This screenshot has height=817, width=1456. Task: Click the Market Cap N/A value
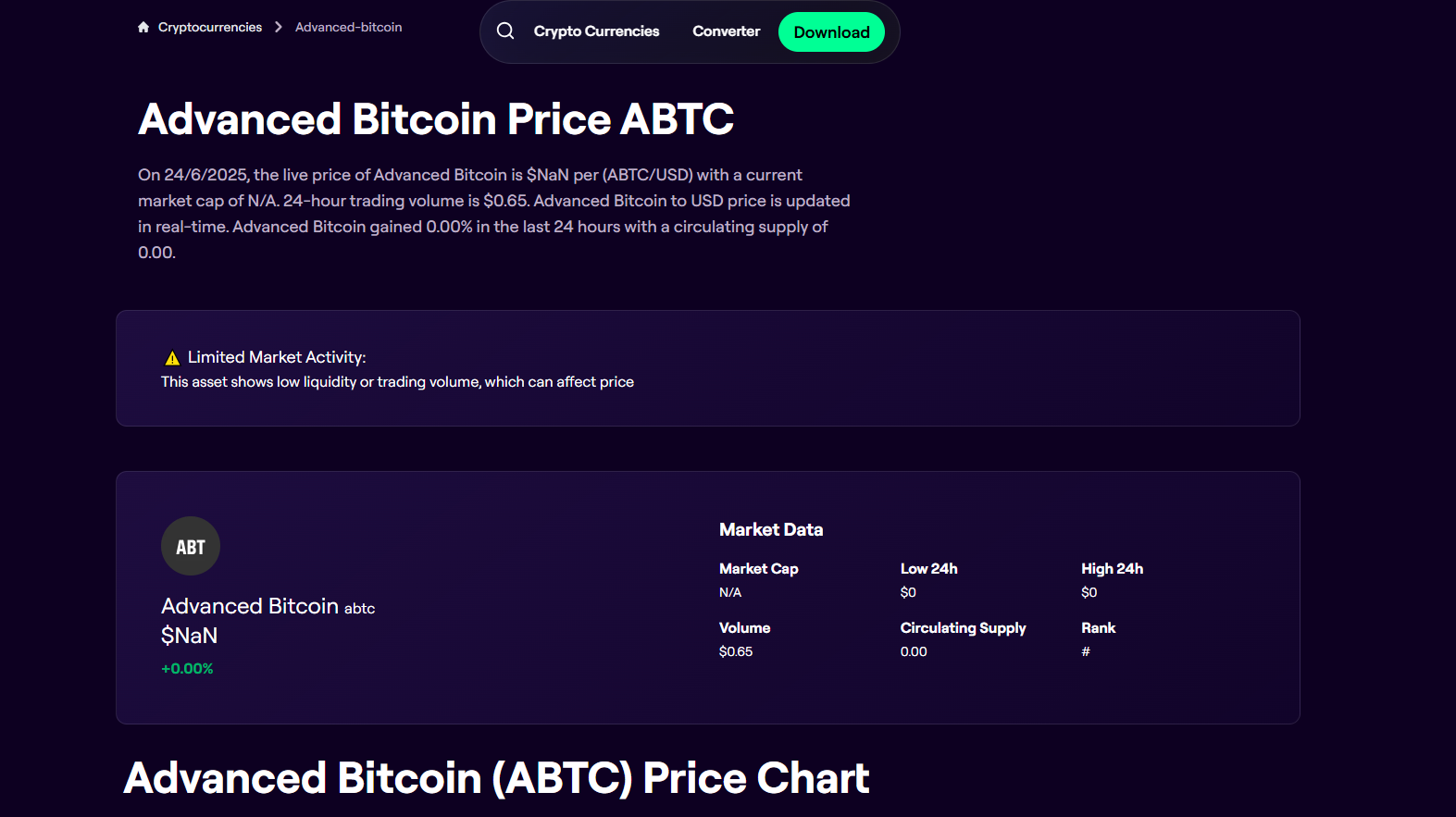[730, 591]
